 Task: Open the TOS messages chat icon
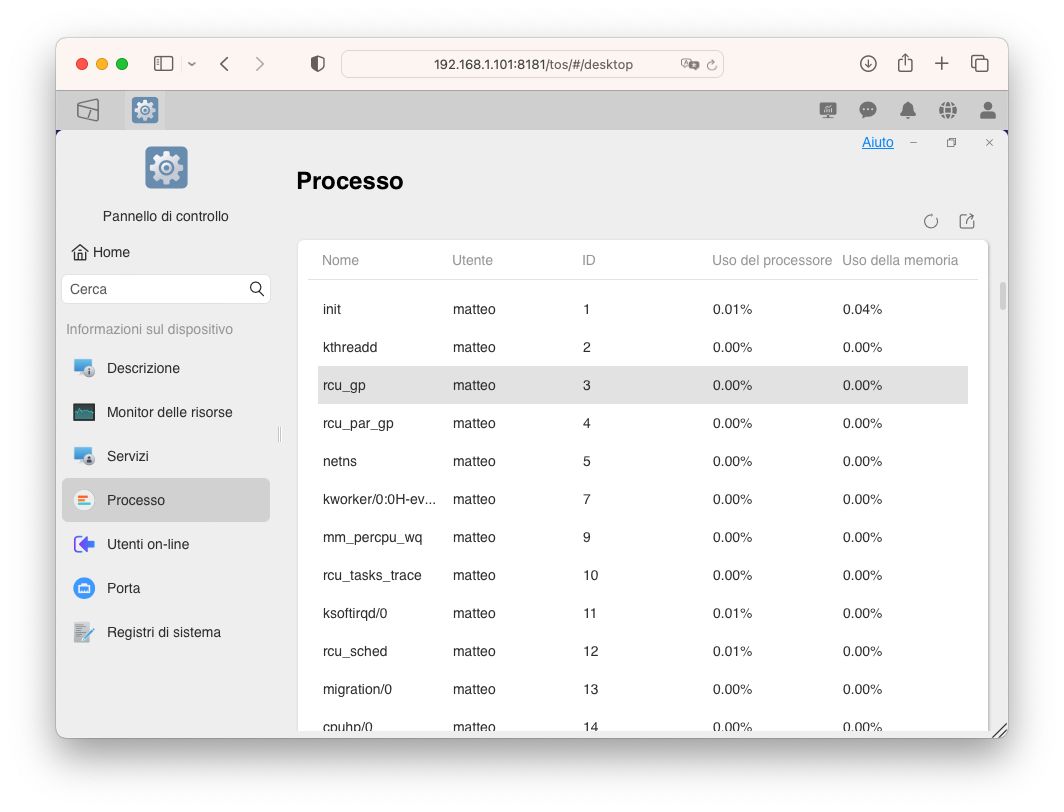point(868,110)
